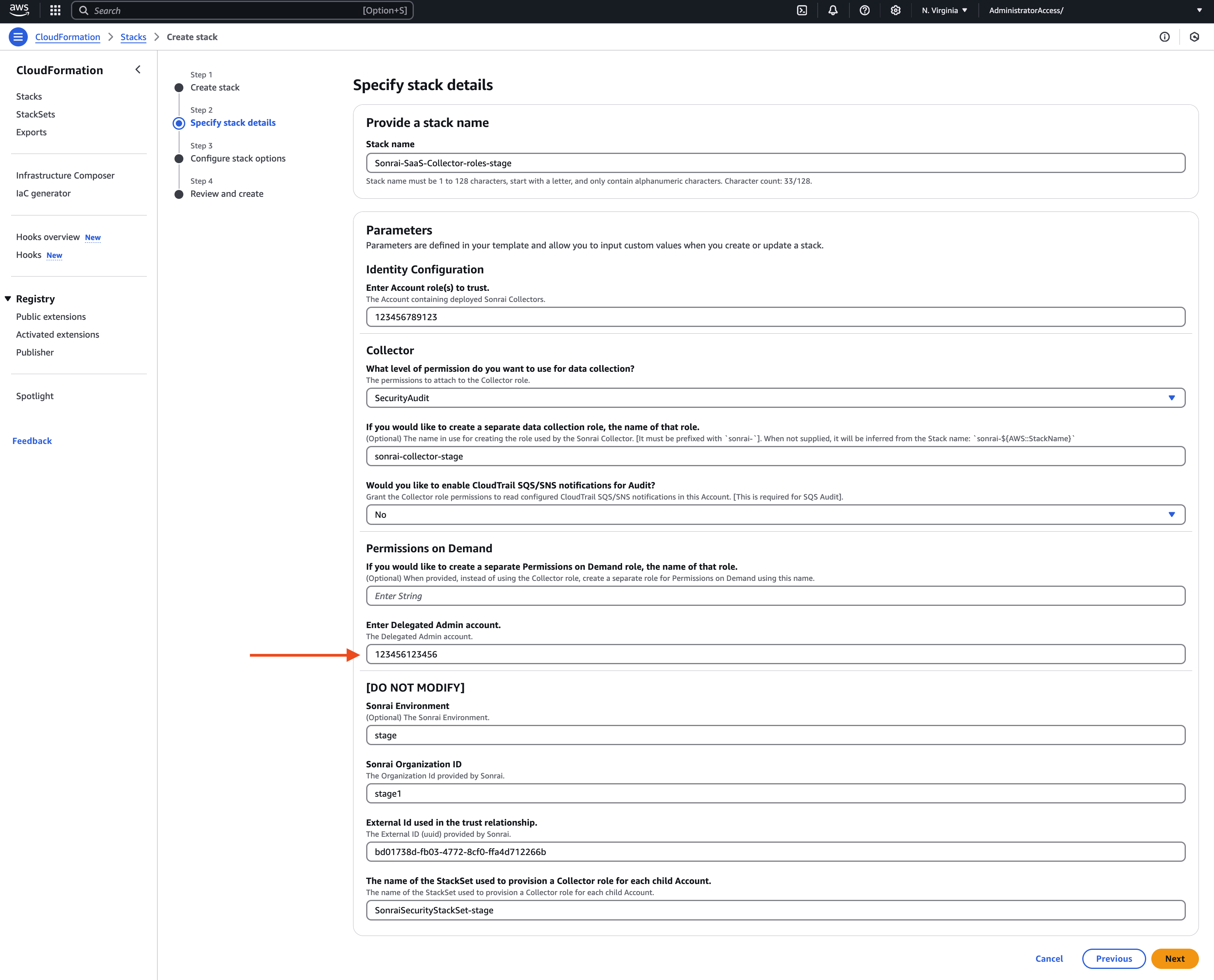Collapse the Registry section

pos(8,299)
